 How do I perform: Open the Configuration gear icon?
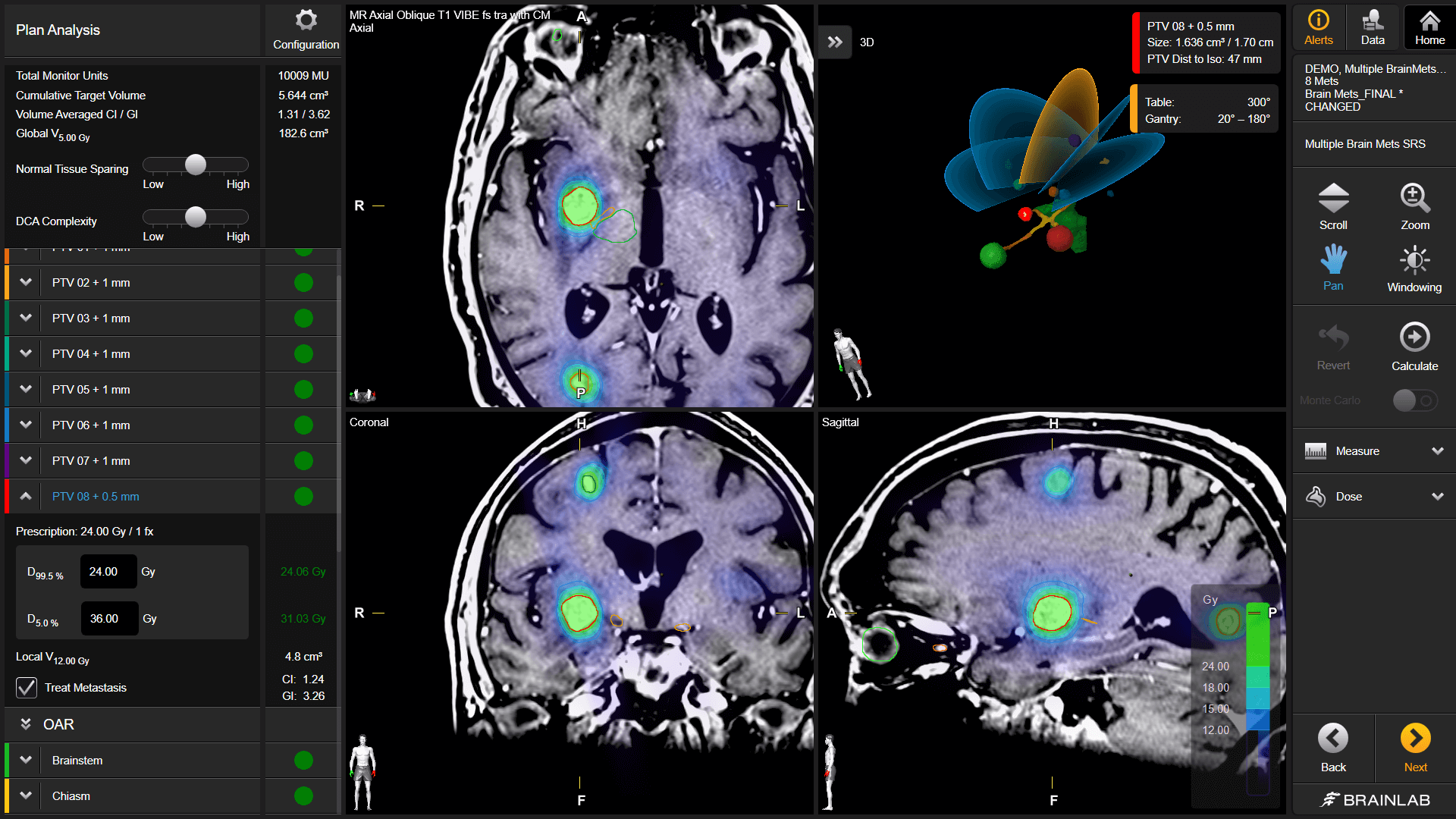coord(306,20)
